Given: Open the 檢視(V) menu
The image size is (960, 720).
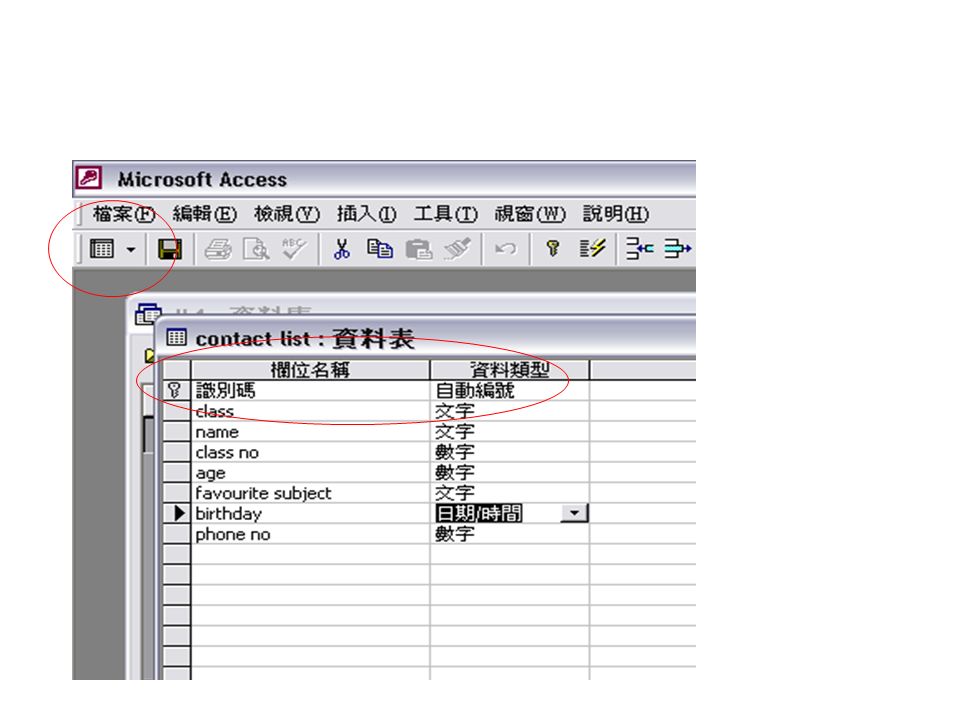Looking at the screenshot, I should coord(287,214).
